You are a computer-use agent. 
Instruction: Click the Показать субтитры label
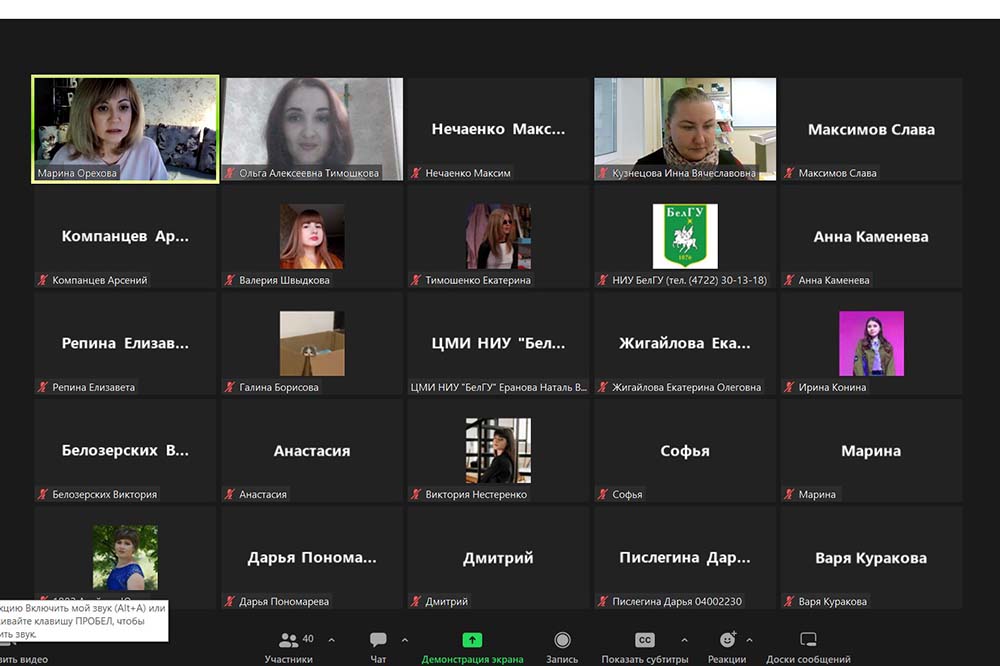click(x=645, y=659)
